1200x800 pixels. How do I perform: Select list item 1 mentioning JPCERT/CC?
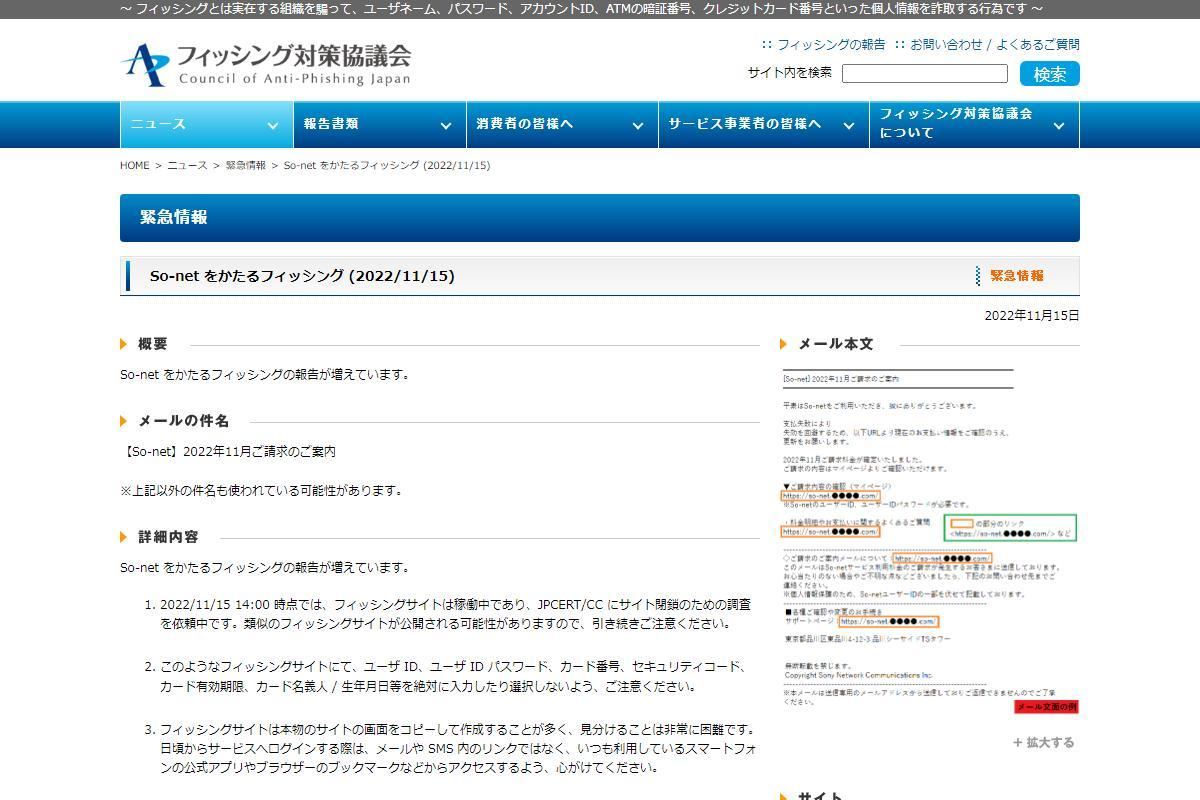coord(455,615)
